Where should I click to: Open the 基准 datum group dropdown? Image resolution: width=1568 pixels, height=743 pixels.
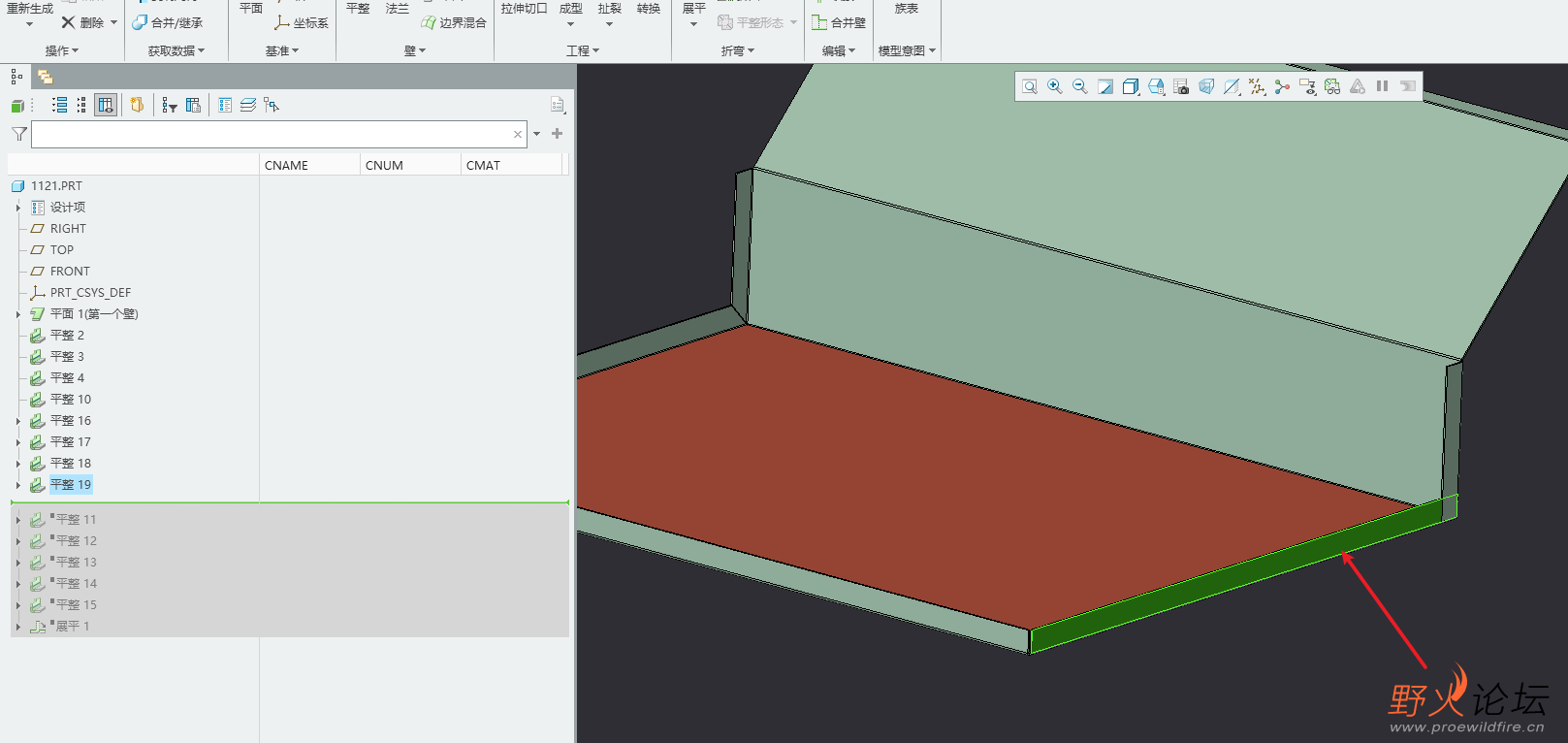[x=282, y=50]
